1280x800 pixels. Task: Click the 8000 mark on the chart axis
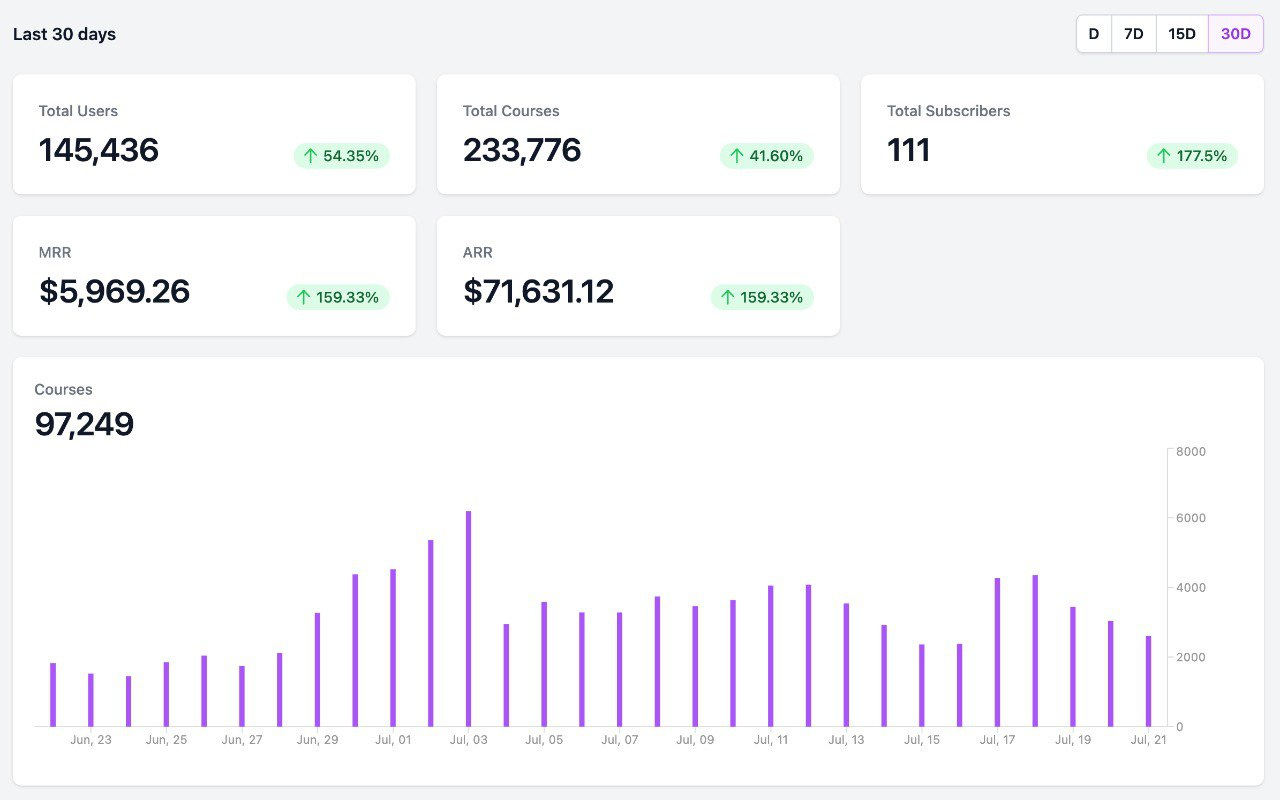tap(1189, 451)
